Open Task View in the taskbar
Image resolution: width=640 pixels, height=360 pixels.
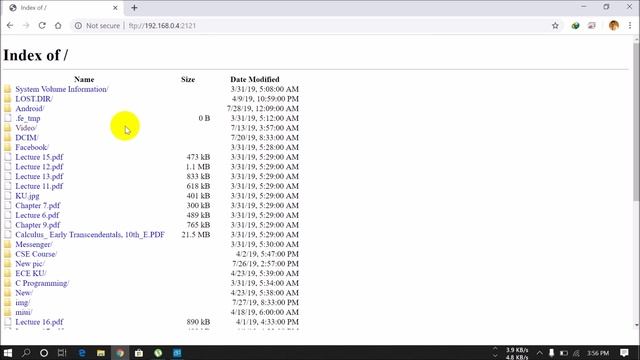[x=62, y=353]
